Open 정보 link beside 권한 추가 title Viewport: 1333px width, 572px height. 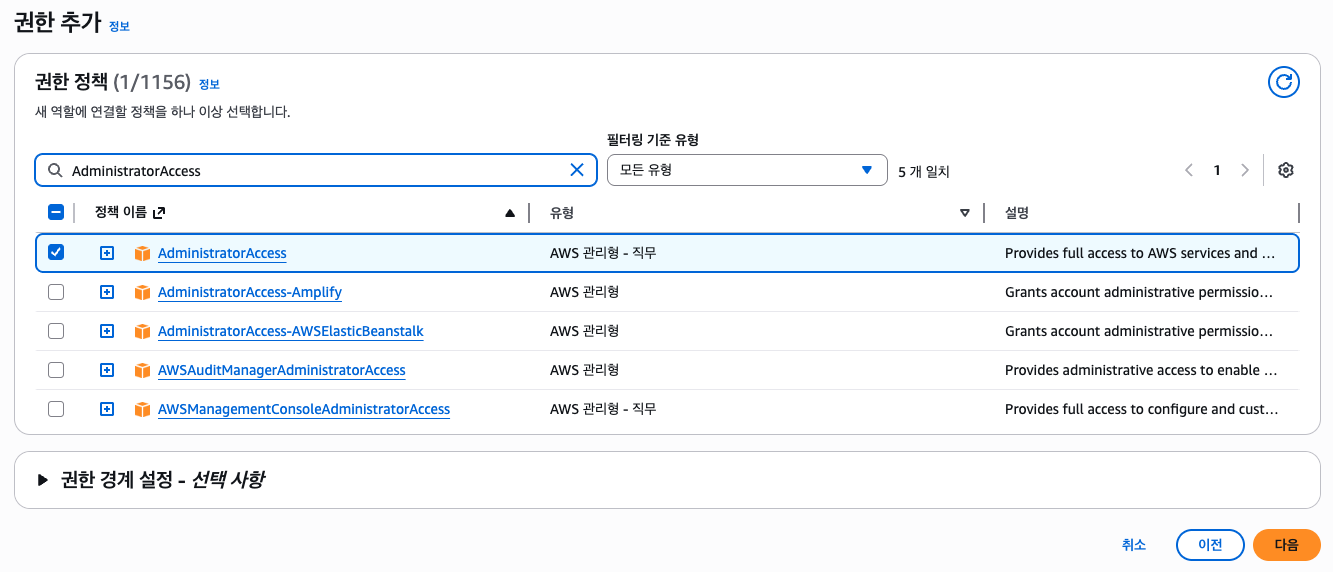tap(119, 26)
